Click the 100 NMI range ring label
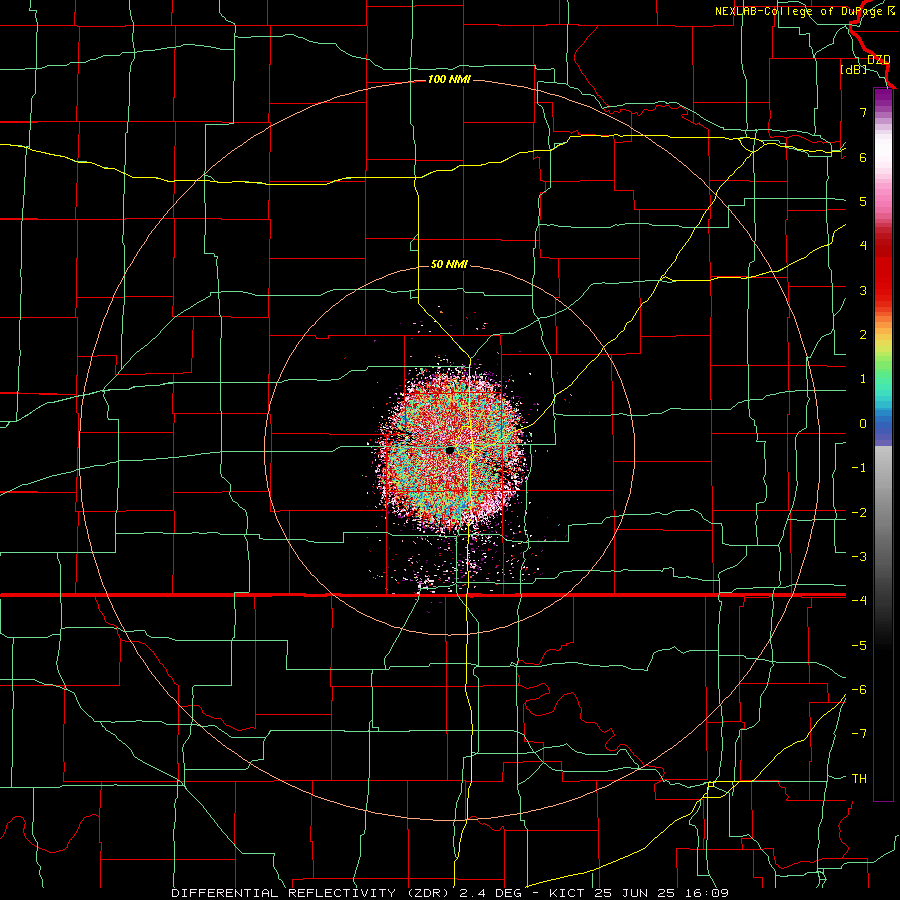The height and width of the screenshot is (900, 900). (x=449, y=79)
